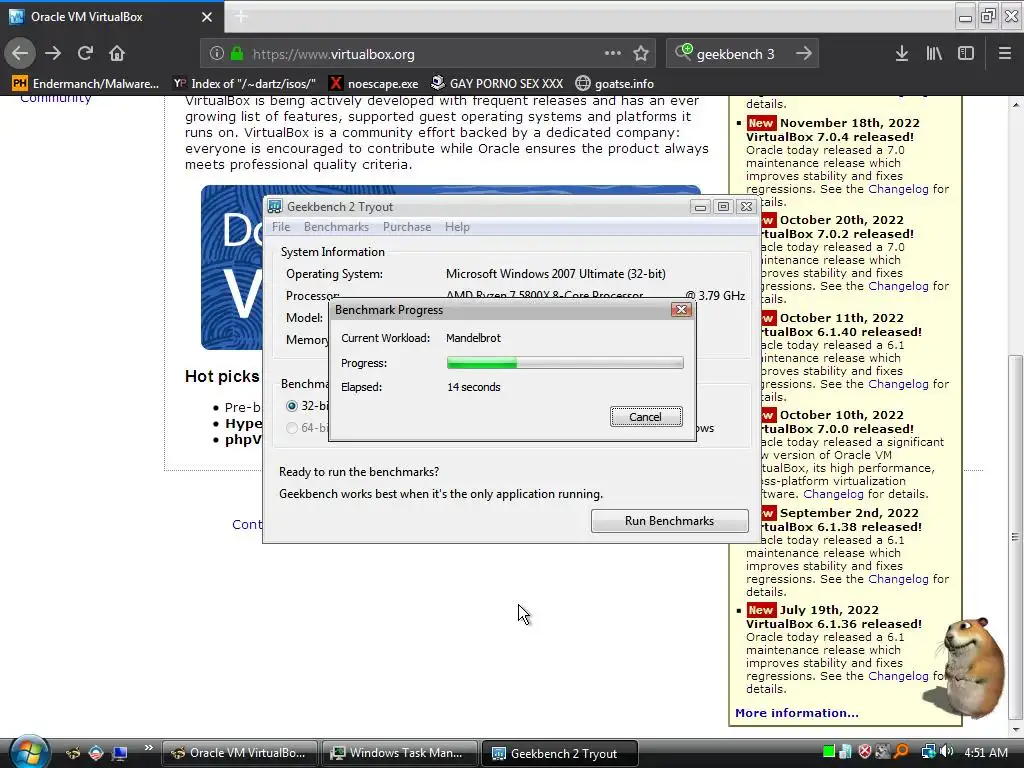
Task: Click the volume speaker tray icon
Action: tap(947, 752)
